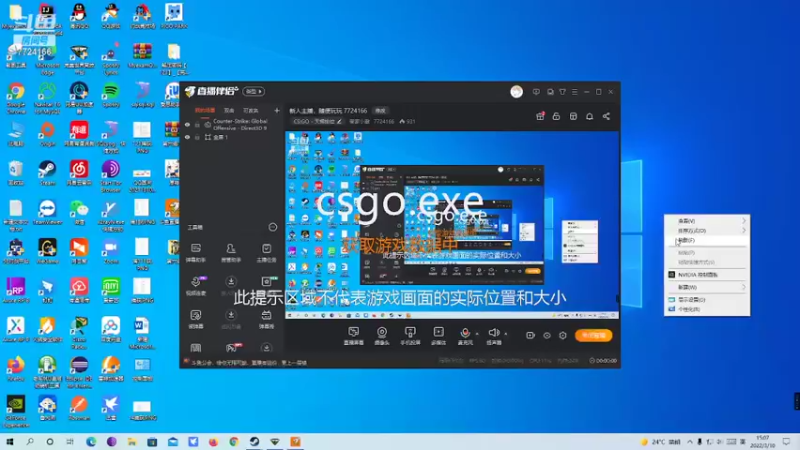Add a phone screen-cast source
The height and width of the screenshot is (450, 800).
pyautogui.click(x=410, y=336)
